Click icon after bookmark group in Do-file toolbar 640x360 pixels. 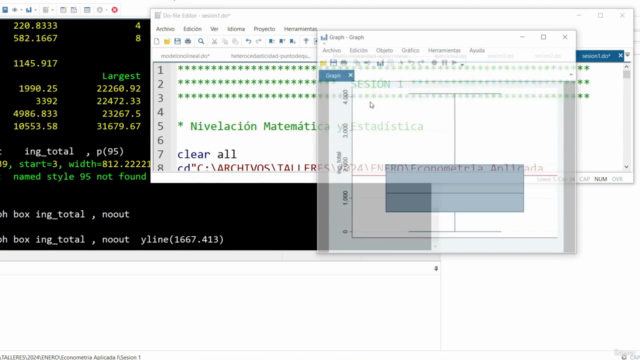tap(306, 41)
